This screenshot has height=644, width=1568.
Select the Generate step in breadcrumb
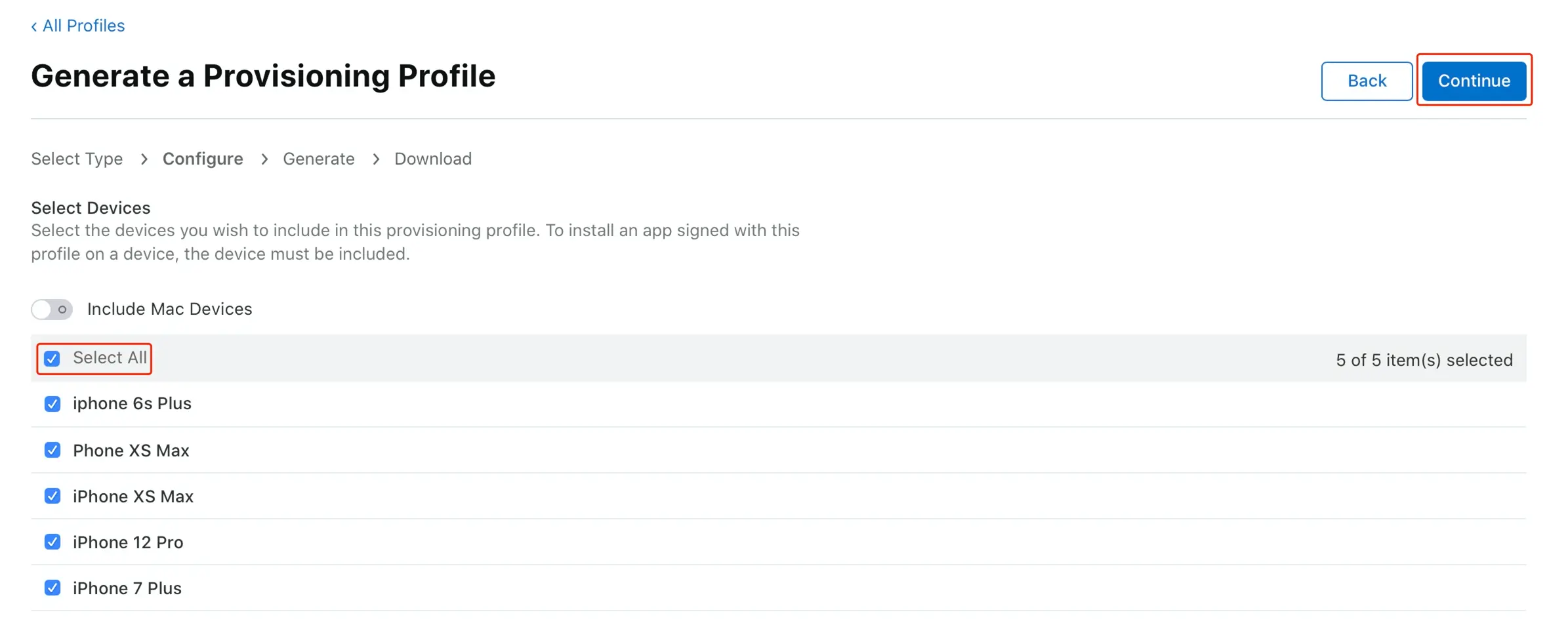pos(318,159)
